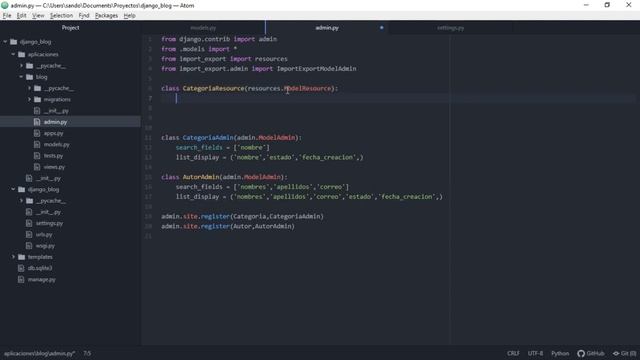The height and width of the screenshot is (360, 640).
Task: Click the templates folder icon
Action: tap(22, 257)
